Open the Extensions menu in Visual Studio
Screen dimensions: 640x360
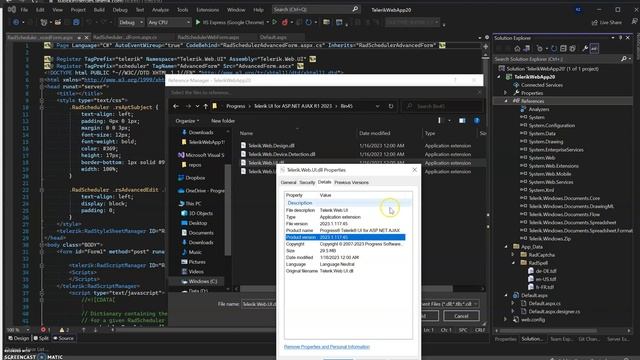point(207,9)
